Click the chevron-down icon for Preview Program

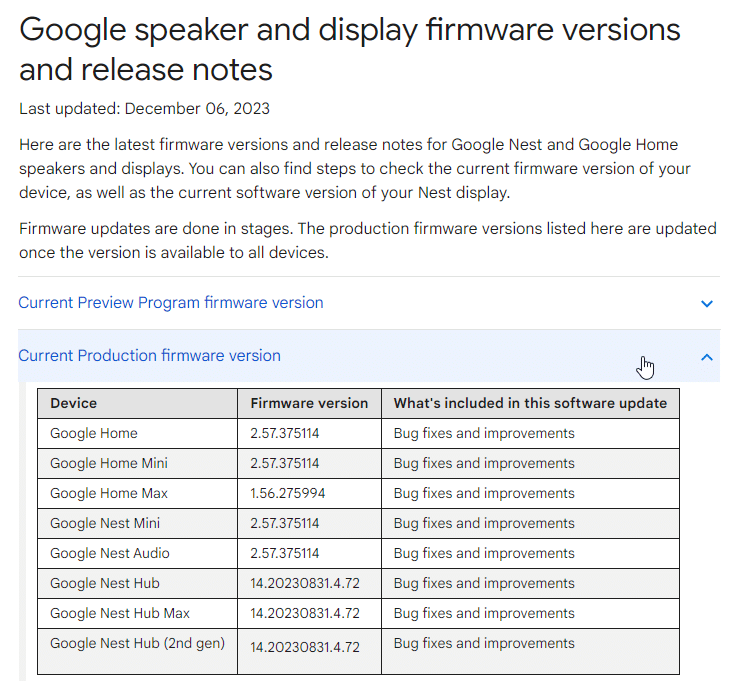coord(707,304)
